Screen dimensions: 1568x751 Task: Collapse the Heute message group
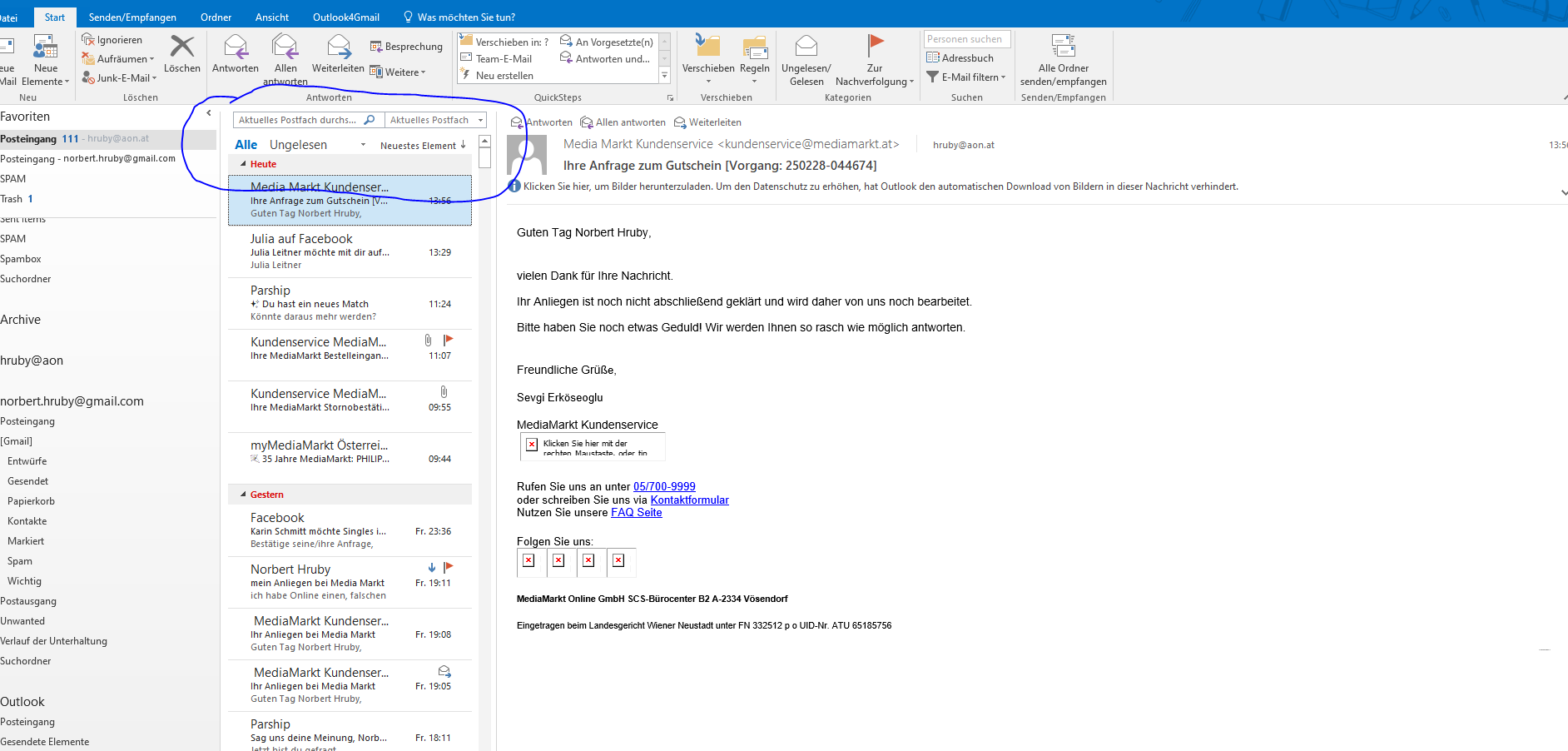click(243, 164)
